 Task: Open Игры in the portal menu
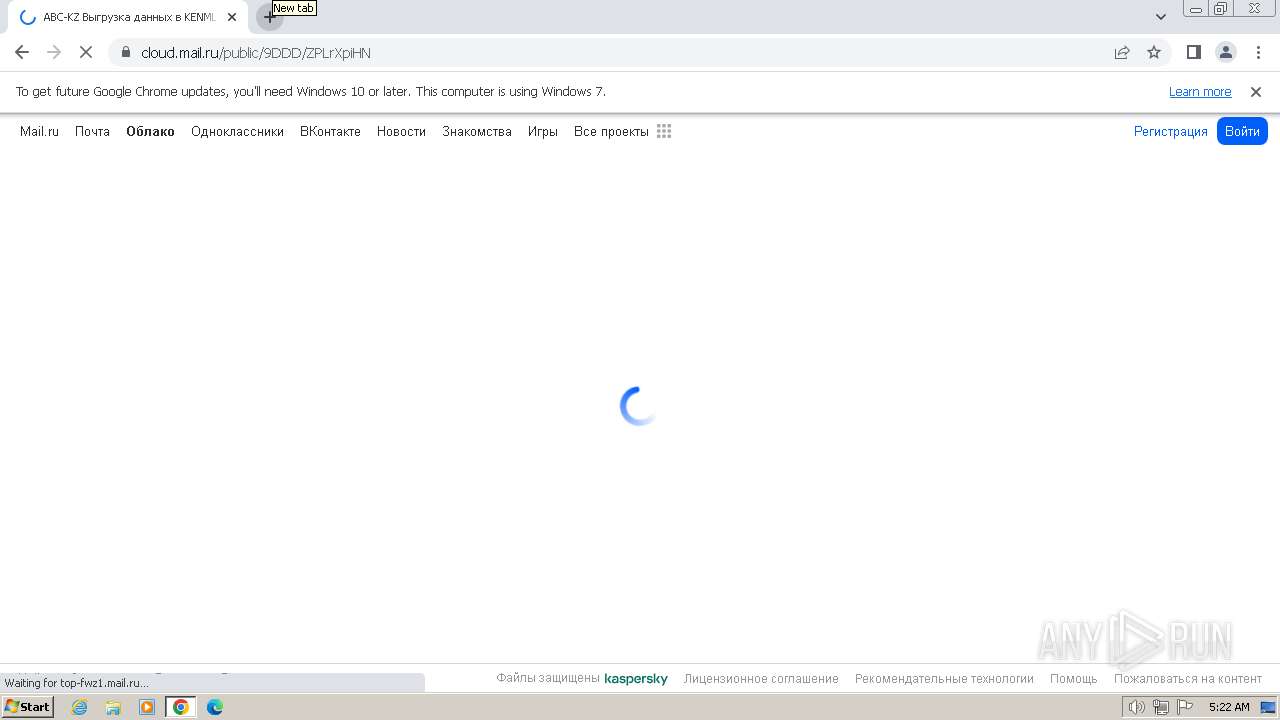(x=543, y=131)
